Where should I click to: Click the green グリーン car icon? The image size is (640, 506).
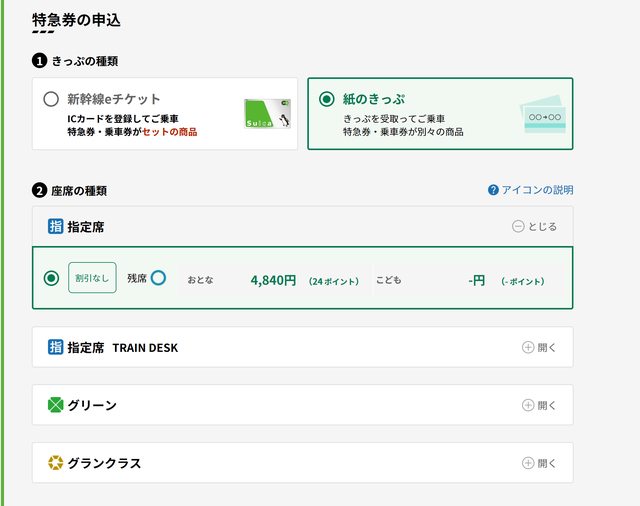coord(55,405)
